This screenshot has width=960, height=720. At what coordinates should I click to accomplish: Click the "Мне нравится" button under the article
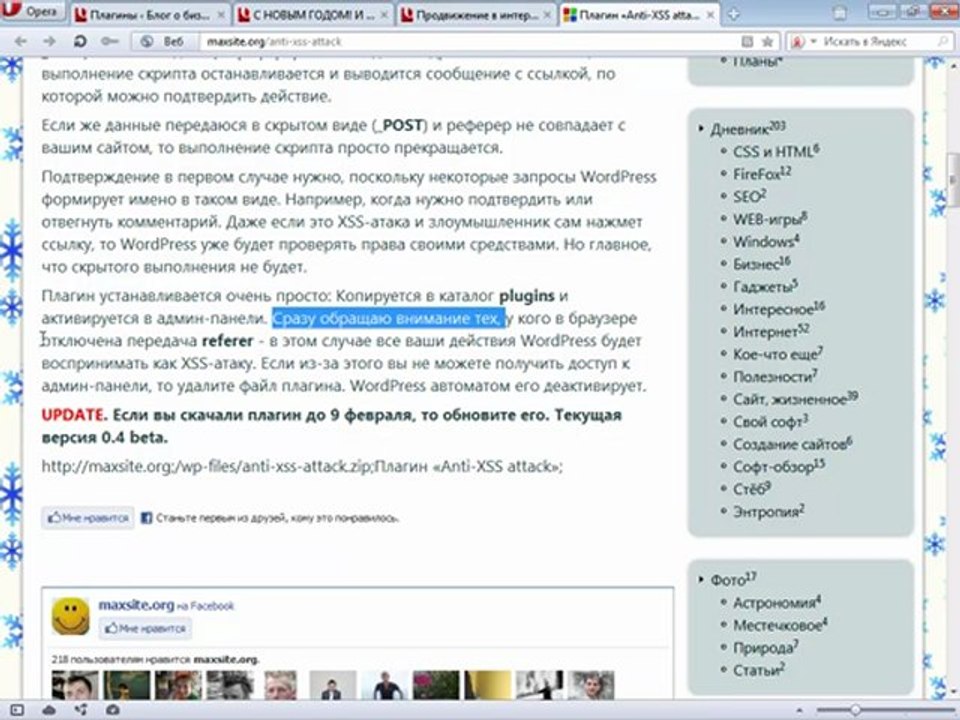88,518
